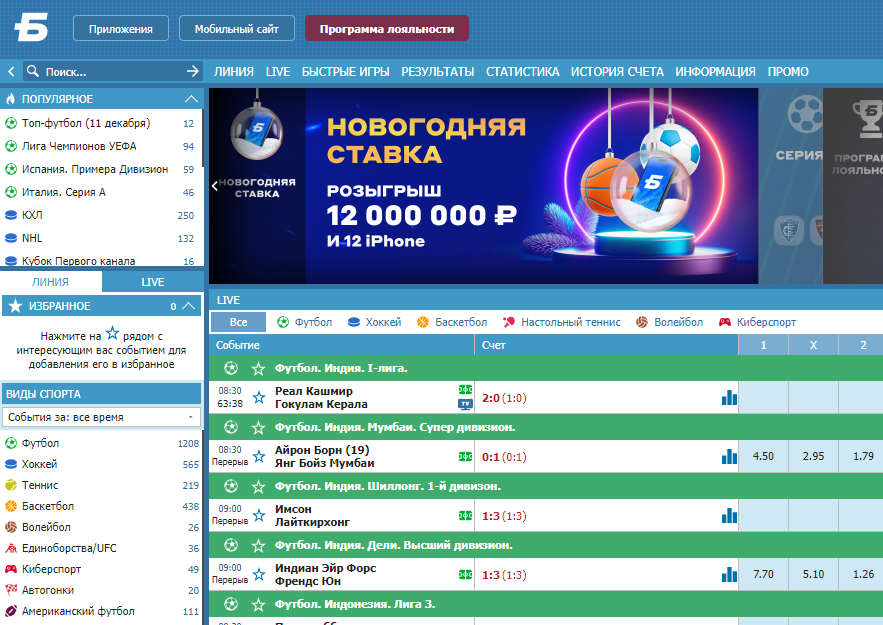Open Статистика in main menu
Image resolution: width=883 pixels, height=625 pixels.
pyautogui.click(x=523, y=72)
